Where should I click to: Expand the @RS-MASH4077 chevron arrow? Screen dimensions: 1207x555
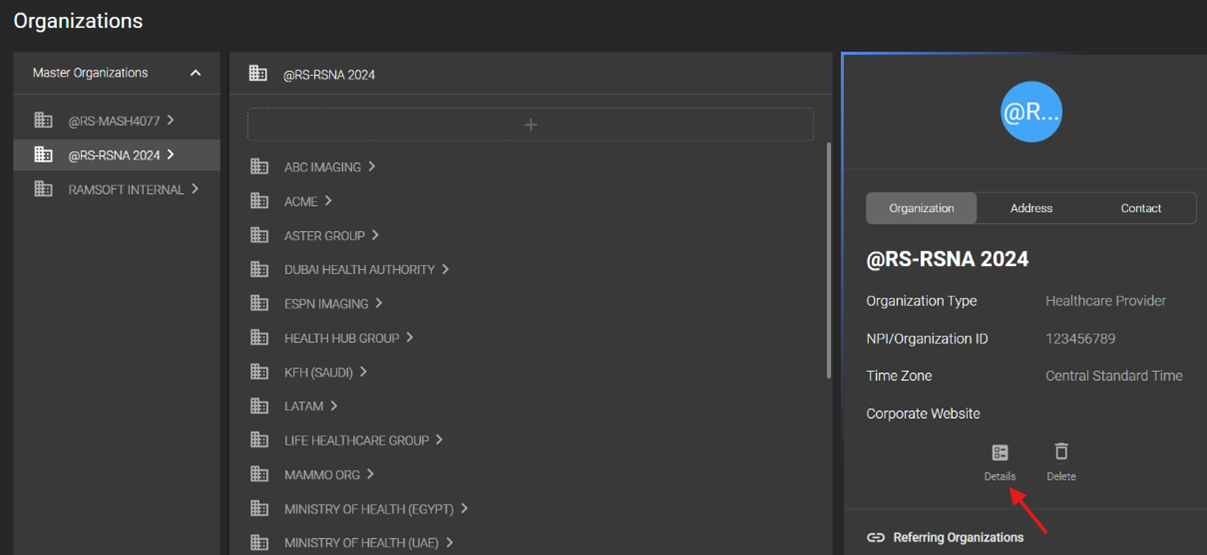click(x=171, y=120)
